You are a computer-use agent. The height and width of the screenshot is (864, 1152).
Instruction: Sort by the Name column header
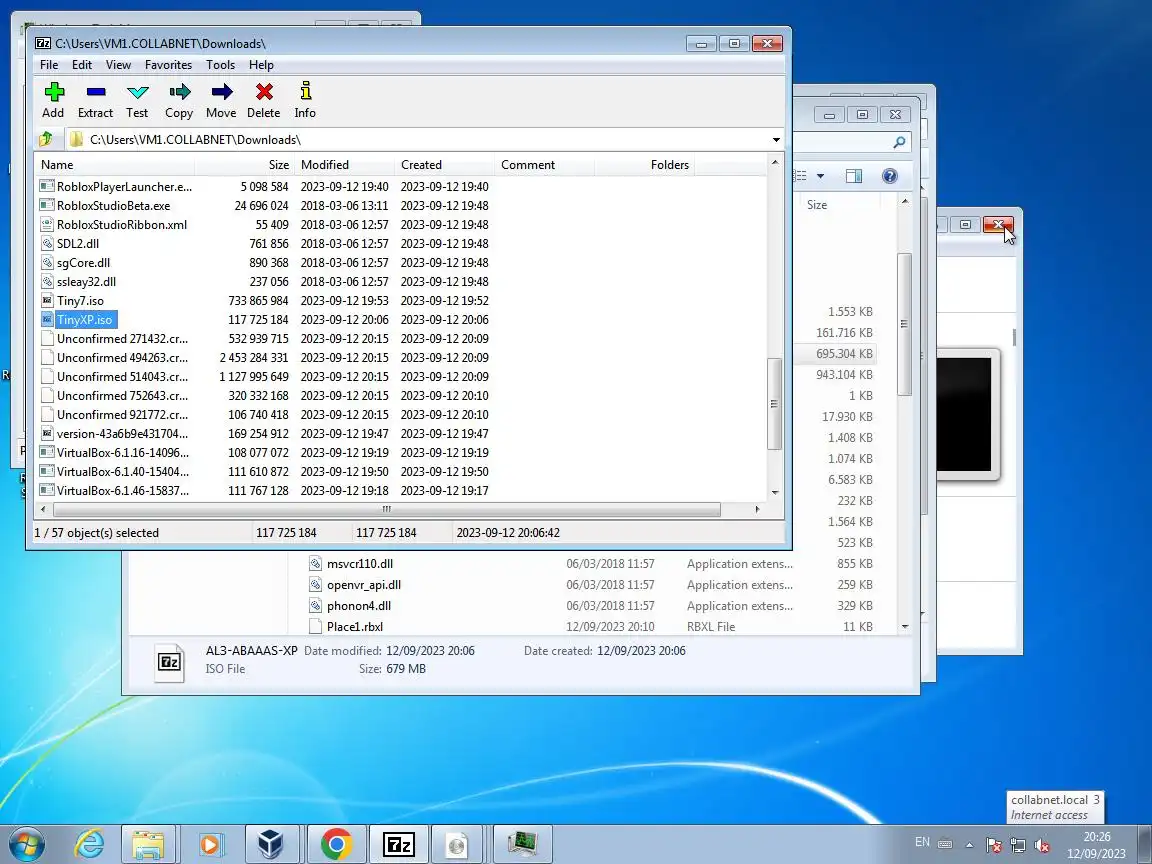(115, 165)
